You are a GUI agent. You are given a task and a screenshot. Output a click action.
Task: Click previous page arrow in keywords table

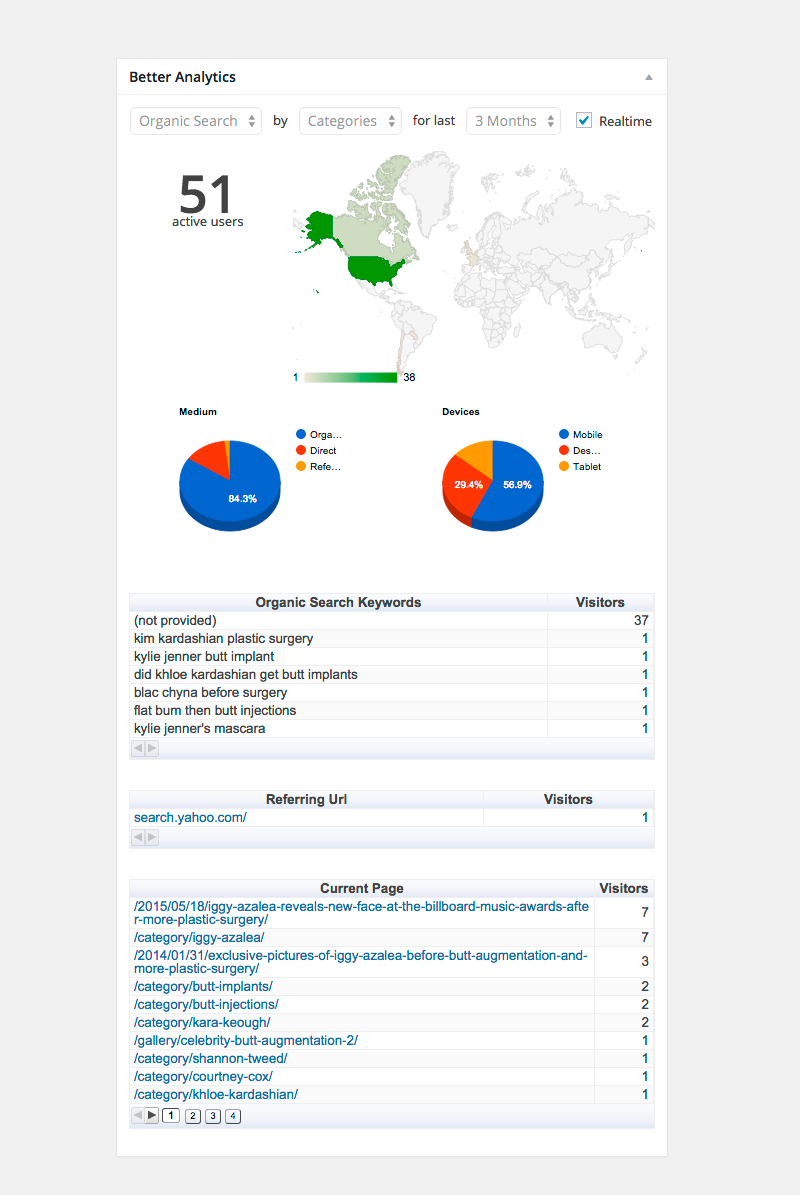[x=138, y=748]
